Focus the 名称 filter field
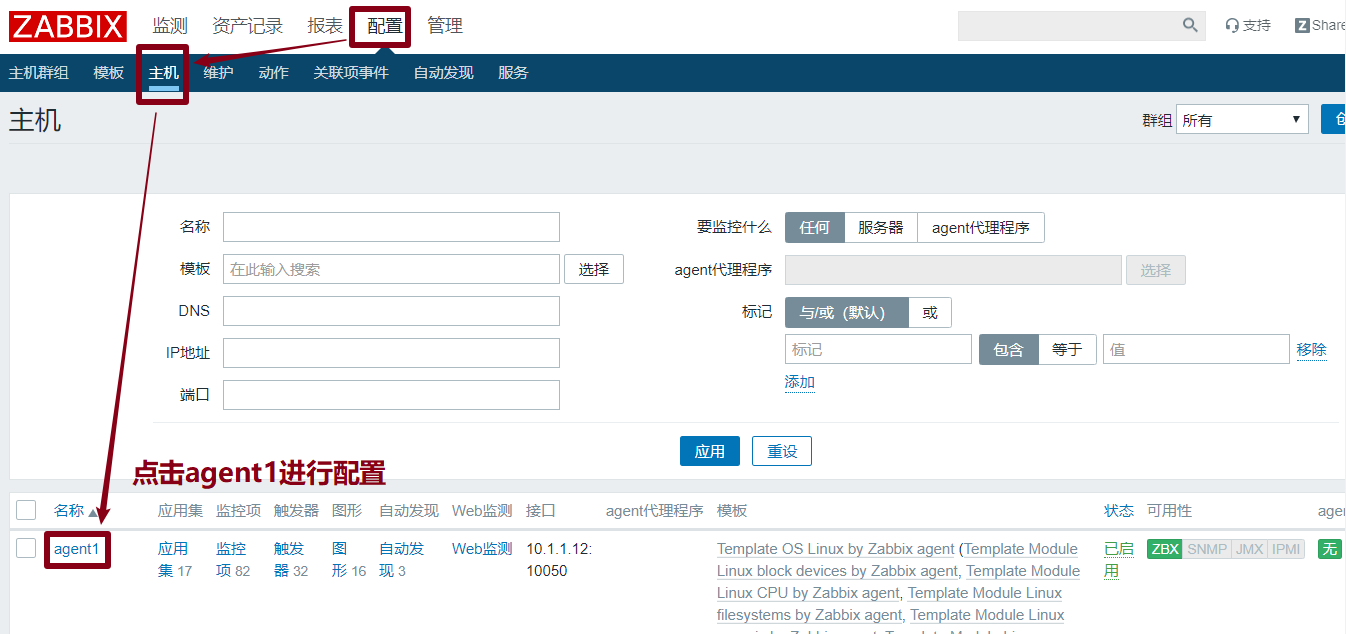The width and height of the screenshot is (1346, 634). tap(391, 227)
